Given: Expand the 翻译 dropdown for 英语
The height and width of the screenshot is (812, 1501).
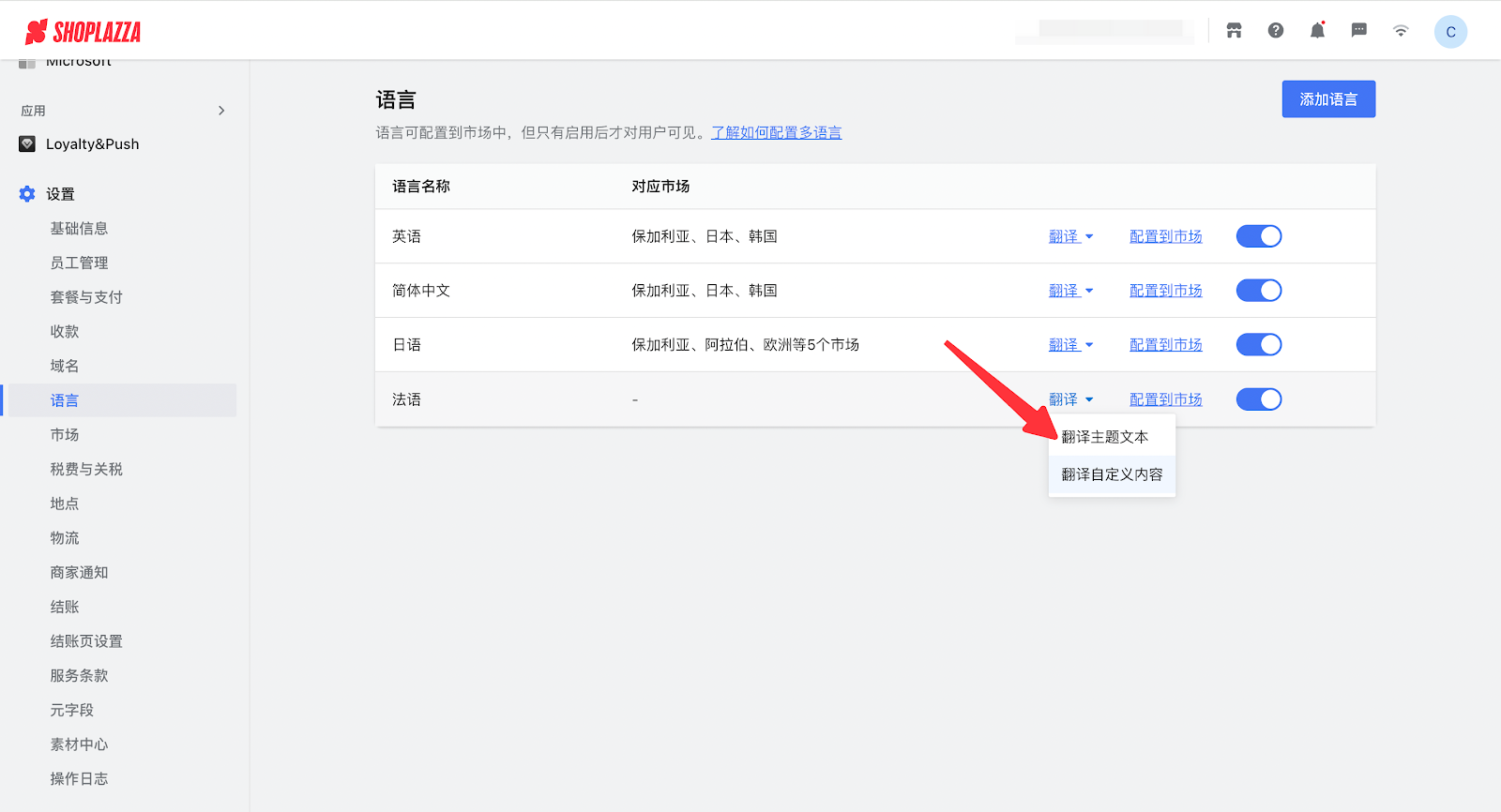Looking at the screenshot, I should click(1070, 236).
